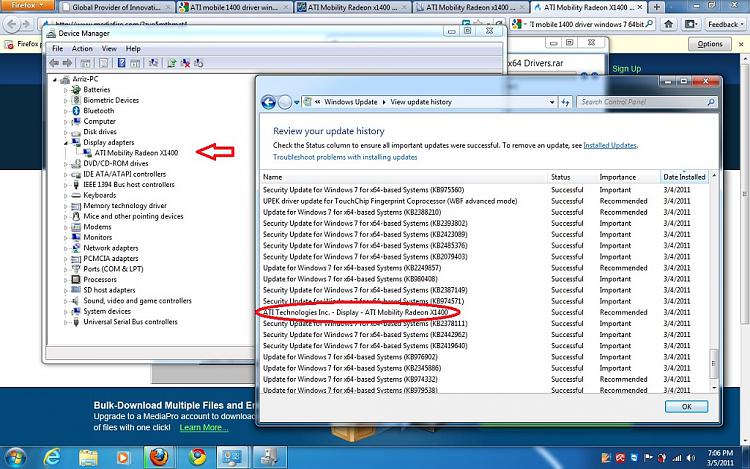Viewport: 750px width, 469px height.
Task: Open Windows Media Player on taskbar
Action: [x=123, y=458]
